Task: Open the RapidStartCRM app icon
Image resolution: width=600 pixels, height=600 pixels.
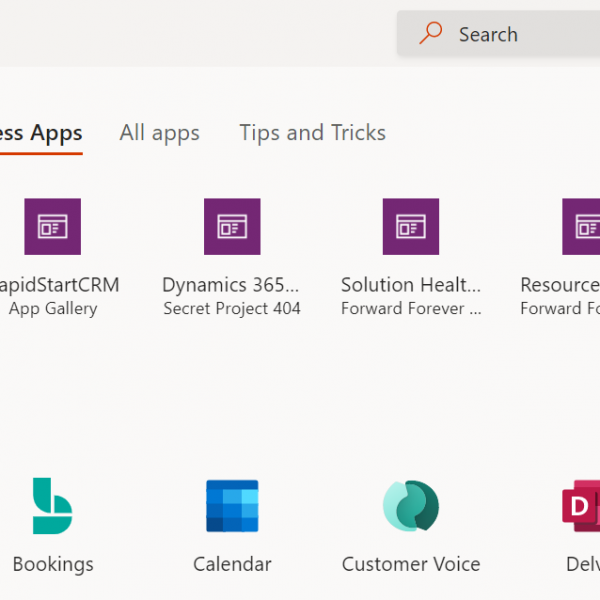Action: (52, 227)
